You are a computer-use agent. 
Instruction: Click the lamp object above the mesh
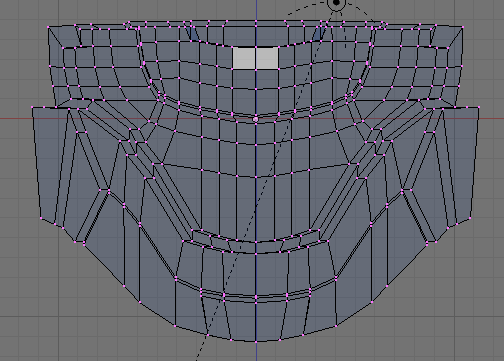click(x=336, y=3)
